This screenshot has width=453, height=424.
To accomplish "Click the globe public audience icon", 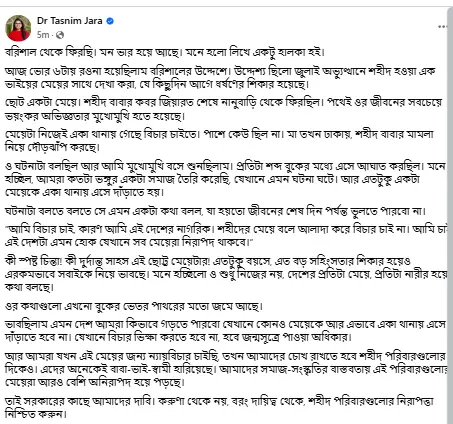I will tap(60, 35).
